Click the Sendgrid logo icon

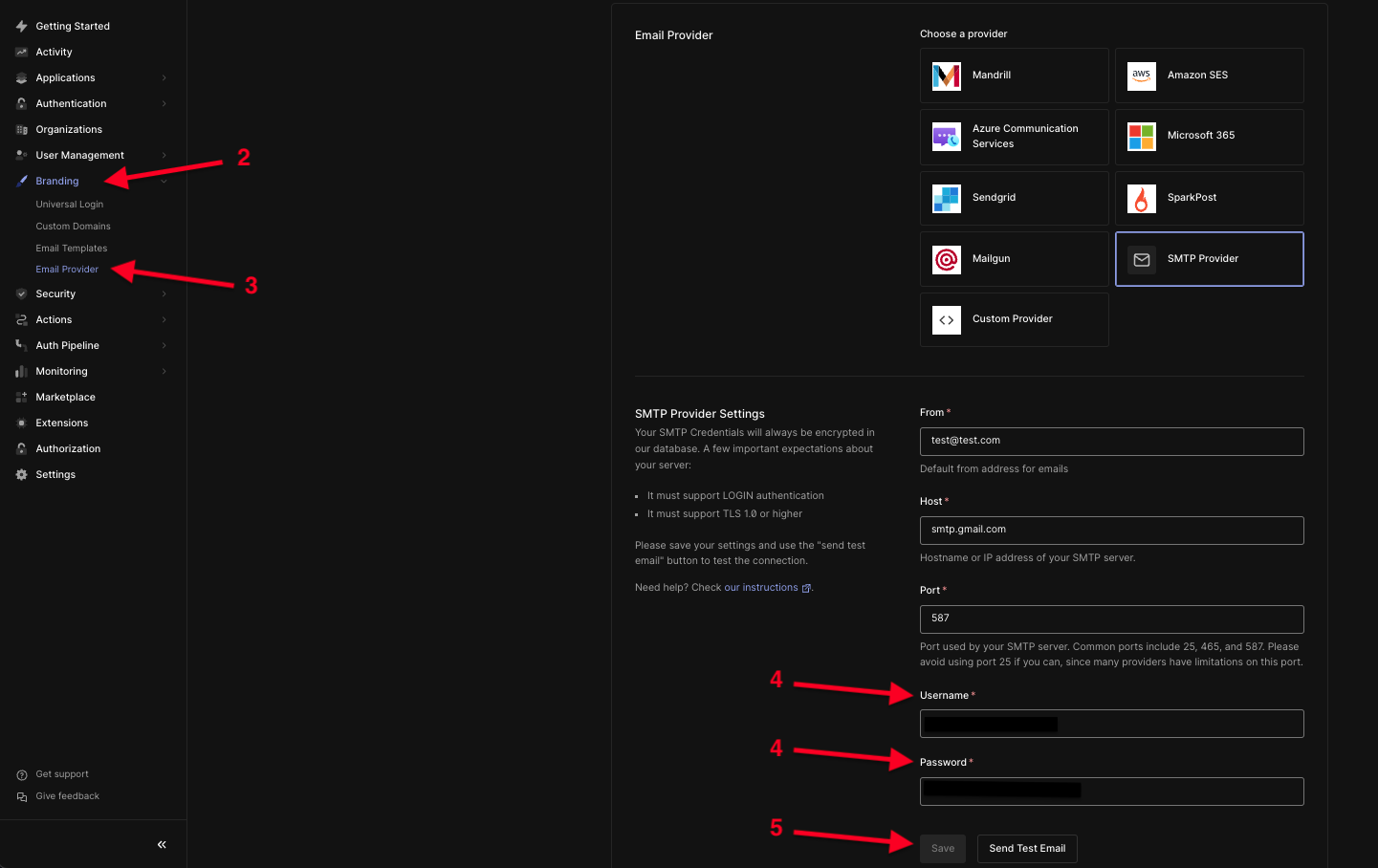tap(947, 198)
